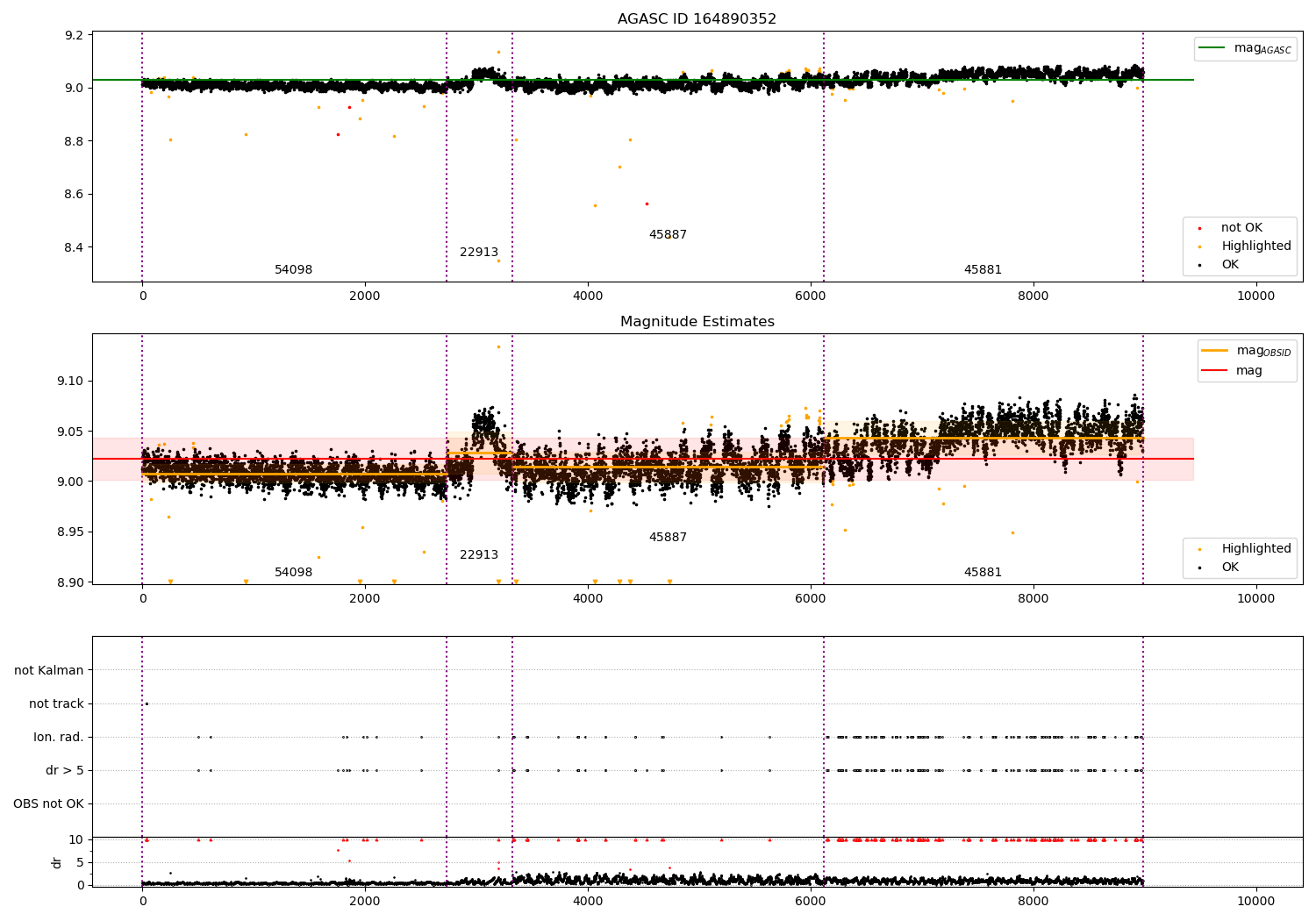Click obsid label 54098 in Magnitude Estimates plot
1316x921 pixels.
pyautogui.click(x=293, y=572)
